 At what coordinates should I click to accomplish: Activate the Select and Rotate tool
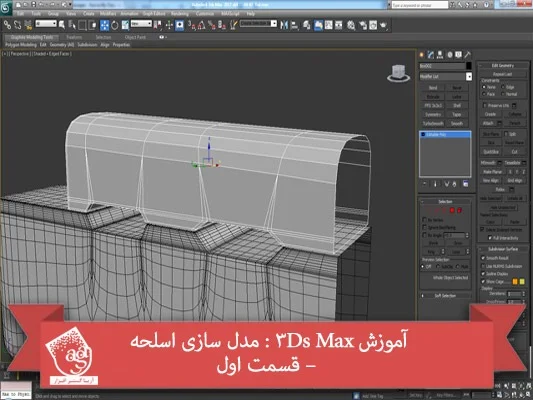pos(115,25)
